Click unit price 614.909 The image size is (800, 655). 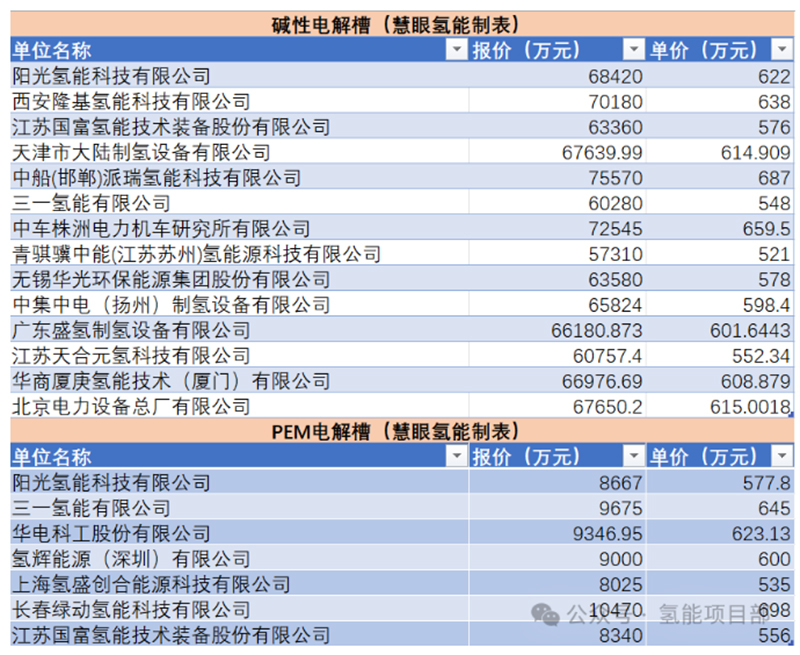click(x=756, y=153)
